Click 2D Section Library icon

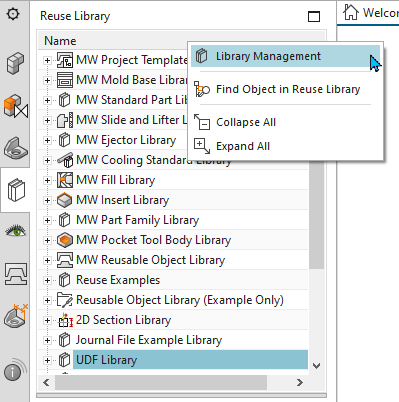pyautogui.click(x=65, y=320)
